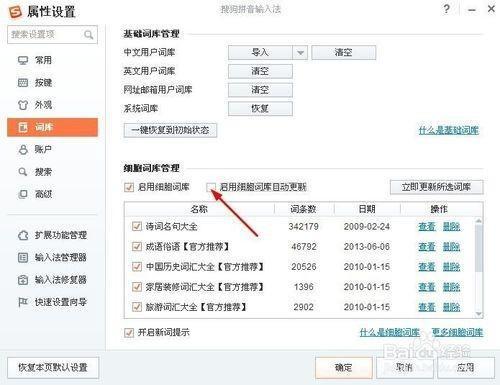
Task: Toggle the 成语俗语 checkbox
Action: point(137,247)
